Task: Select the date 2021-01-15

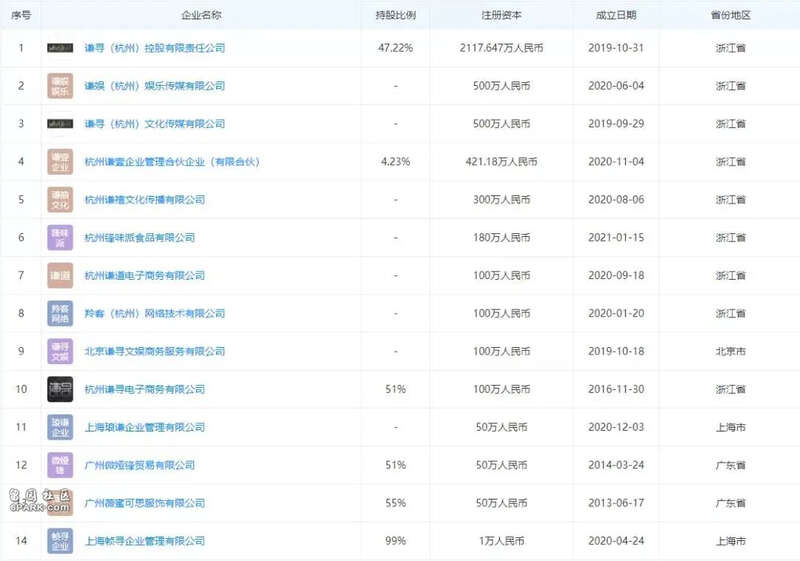Action: click(616, 237)
